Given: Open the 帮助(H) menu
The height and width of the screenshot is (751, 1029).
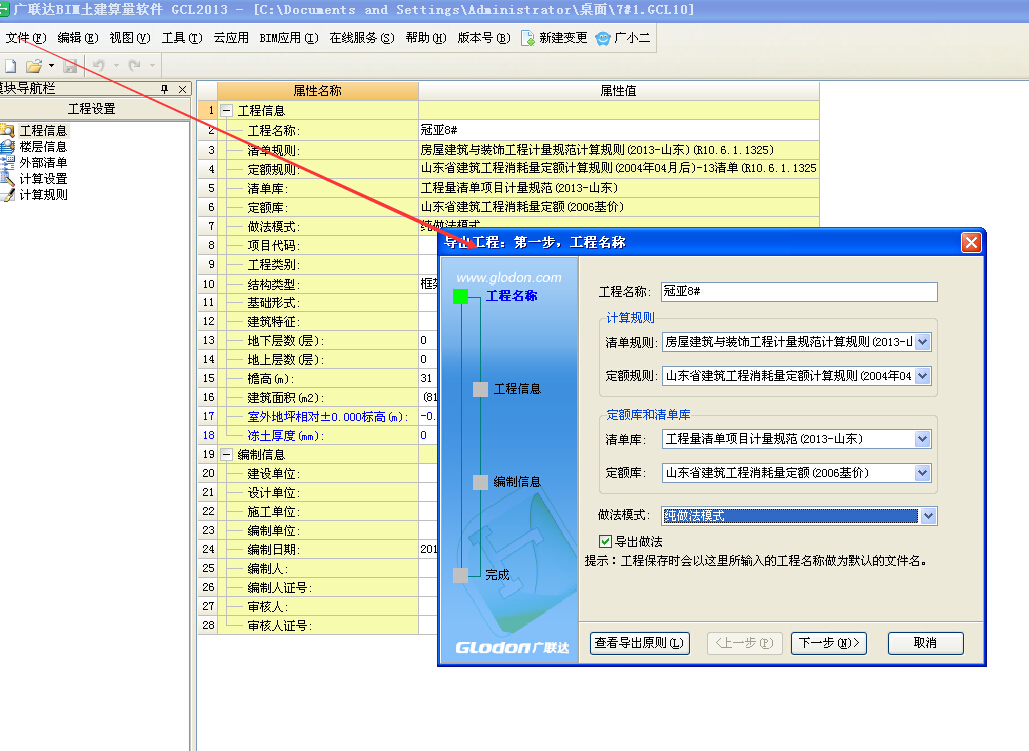Looking at the screenshot, I should (x=425, y=37).
